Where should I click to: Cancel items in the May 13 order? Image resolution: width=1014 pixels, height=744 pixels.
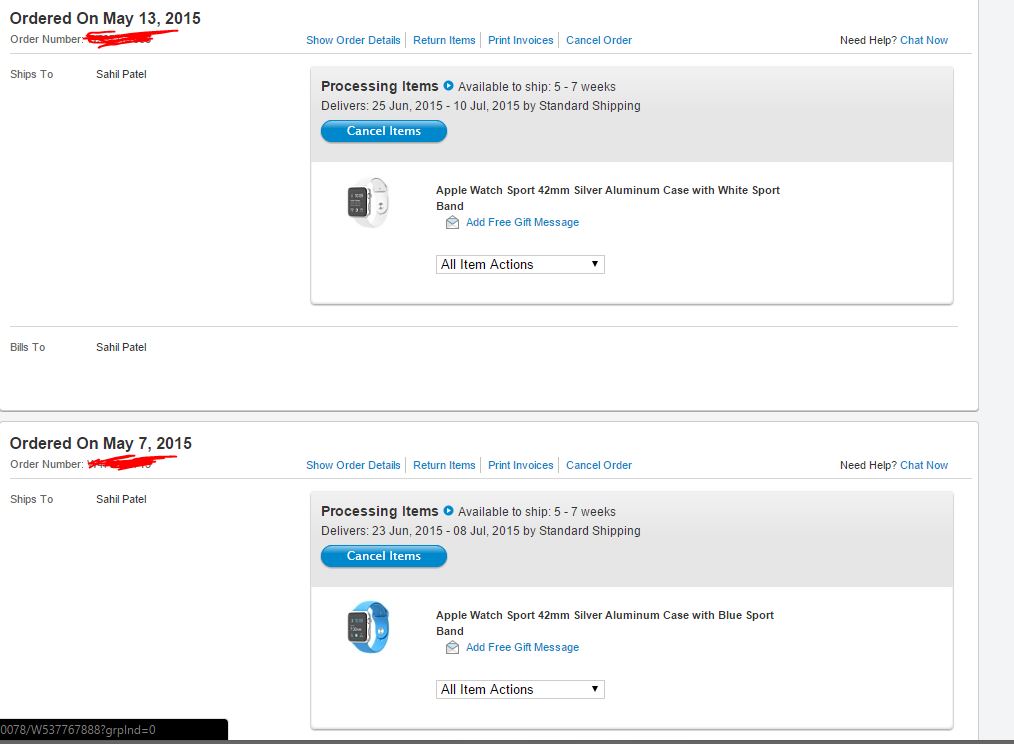click(x=383, y=131)
